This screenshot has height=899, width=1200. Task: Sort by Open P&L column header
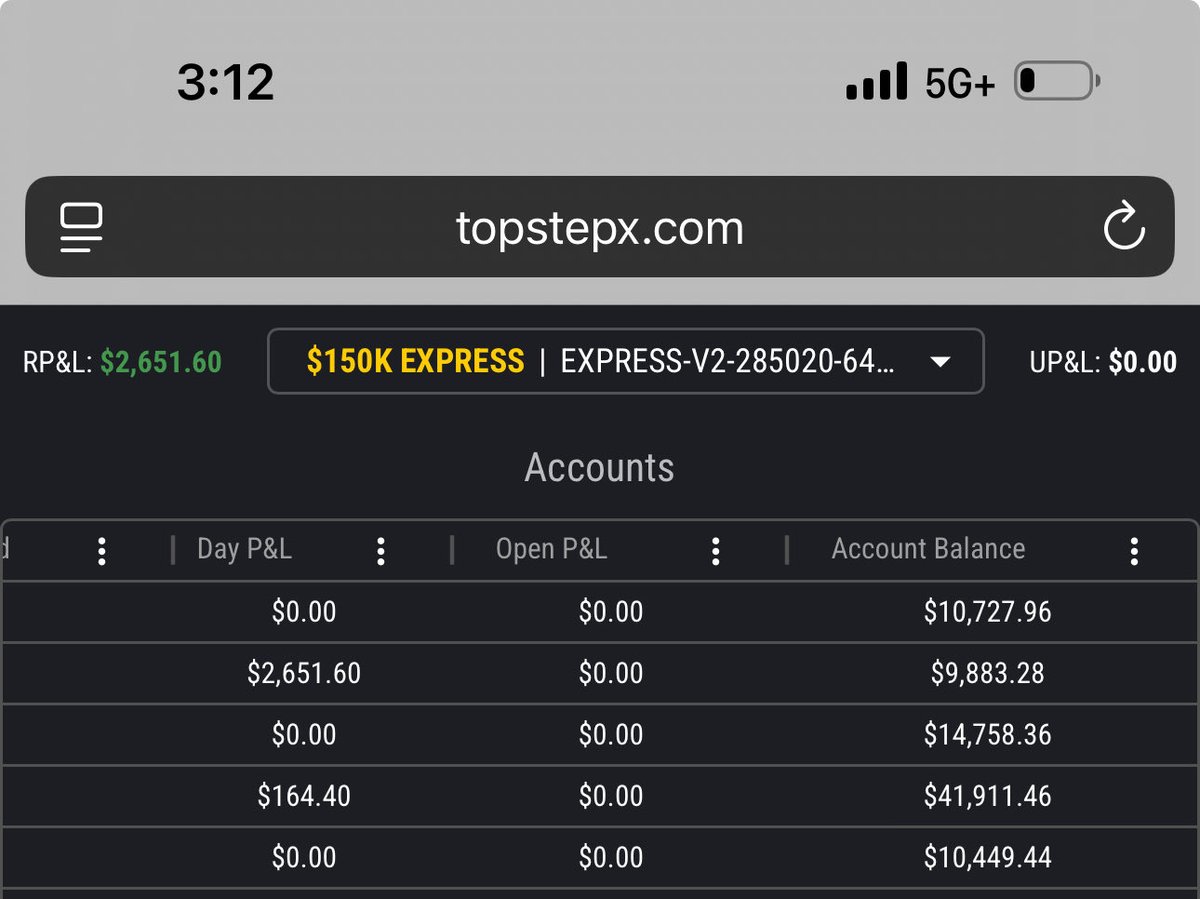tap(551, 549)
